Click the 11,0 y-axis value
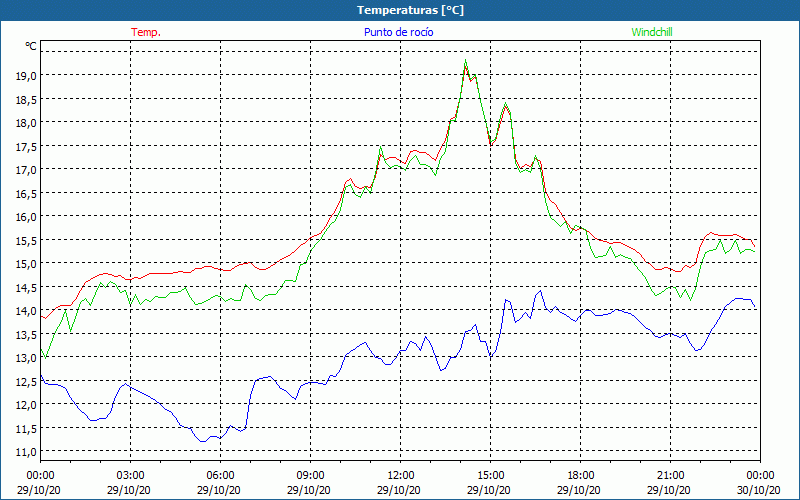This screenshot has width=800, height=500. click(x=26, y=452)
